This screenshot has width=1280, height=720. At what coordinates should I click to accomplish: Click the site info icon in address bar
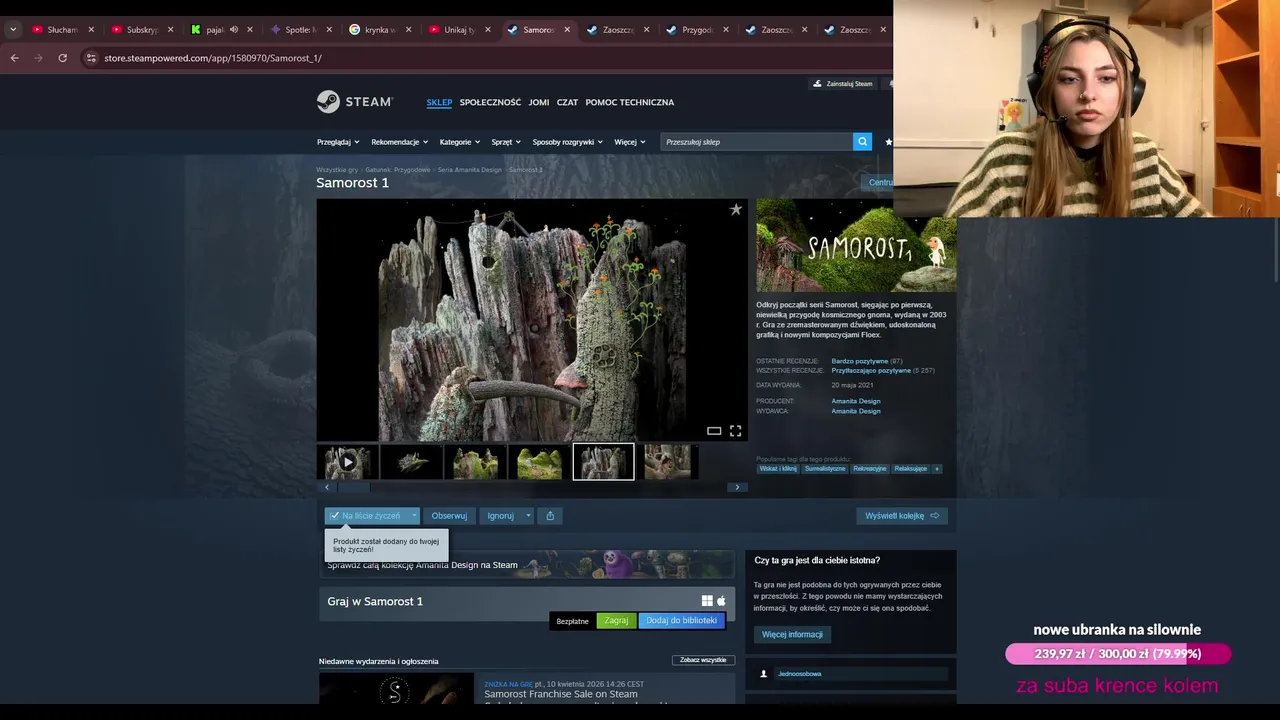pos(91,58)
